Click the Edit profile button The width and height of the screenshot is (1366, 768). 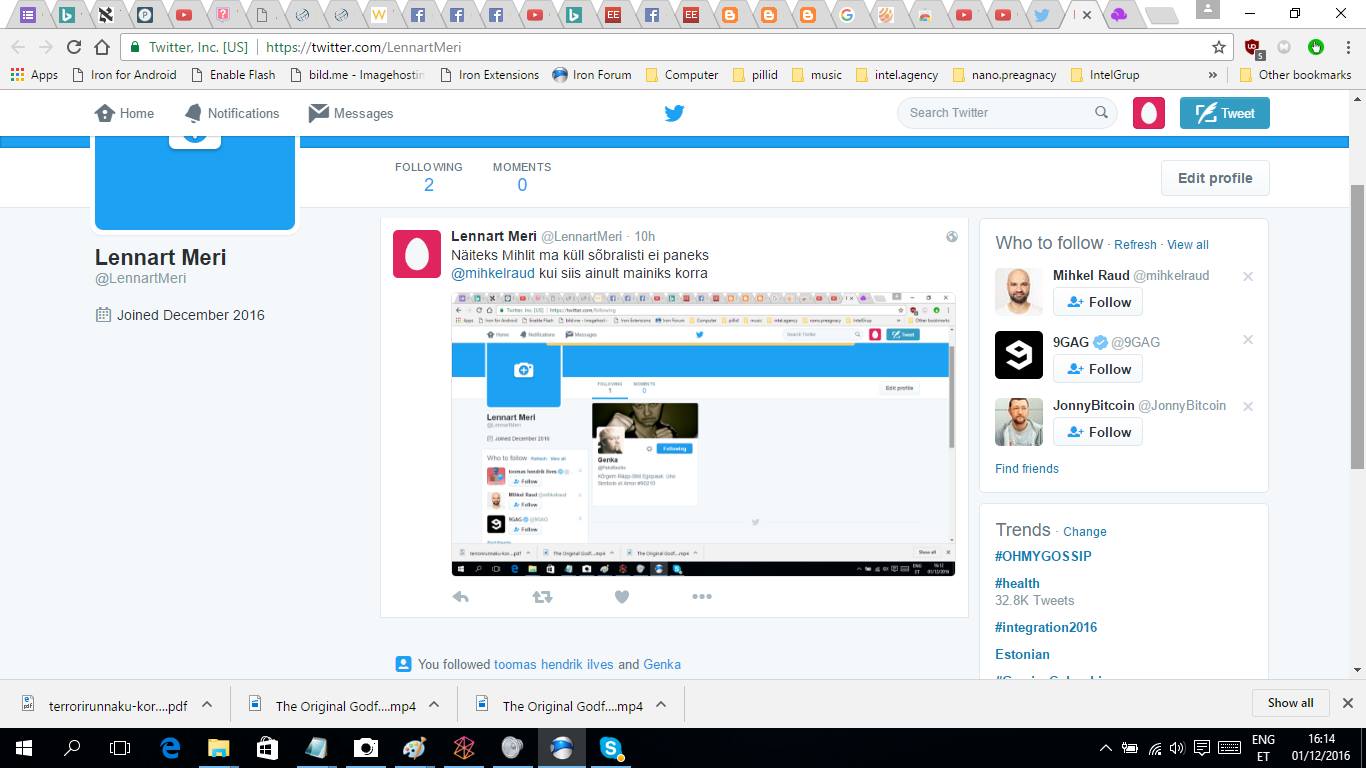click(x=1215, y=178)
